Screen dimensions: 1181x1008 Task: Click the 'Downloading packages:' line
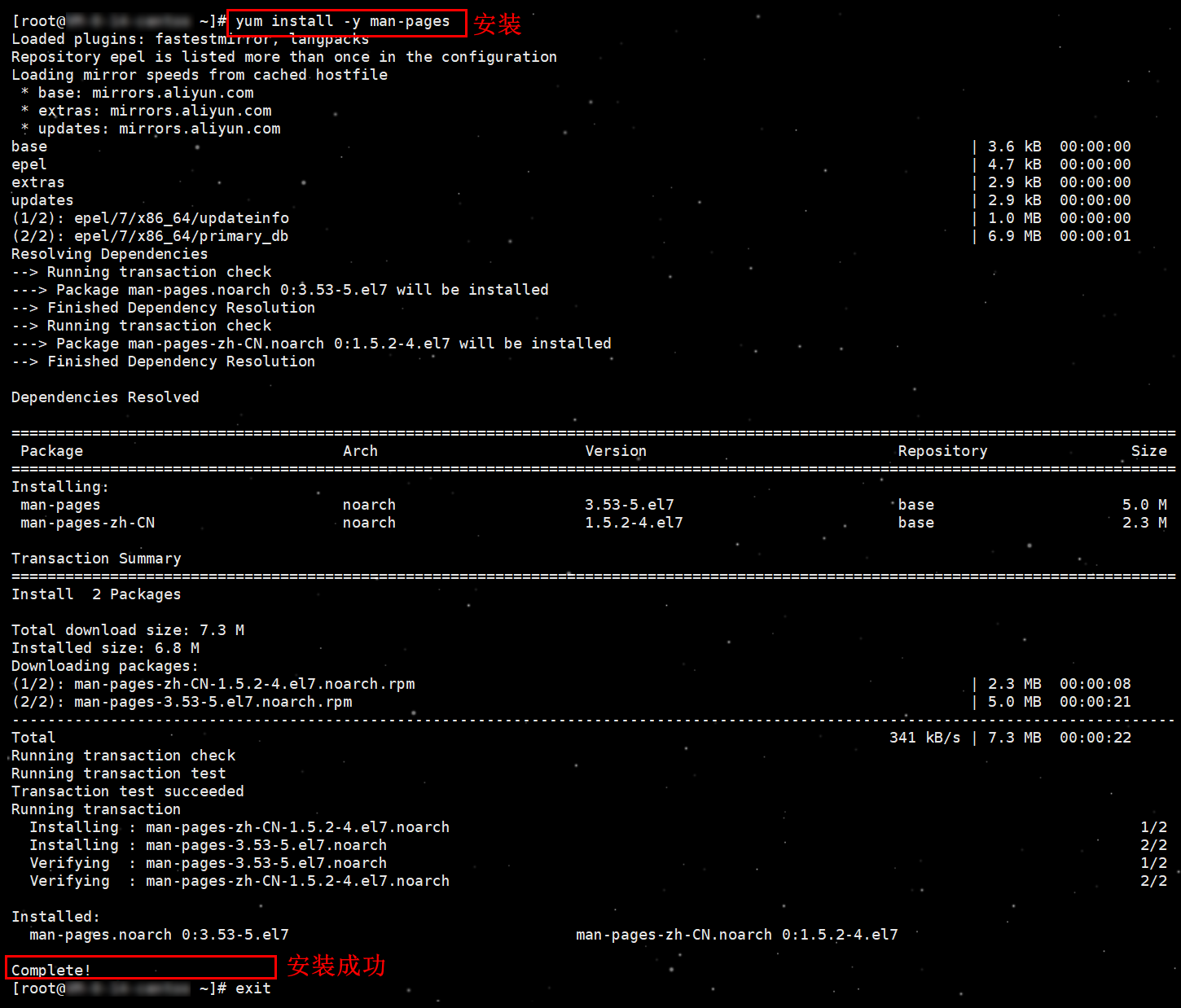click(x=105, y=666)
